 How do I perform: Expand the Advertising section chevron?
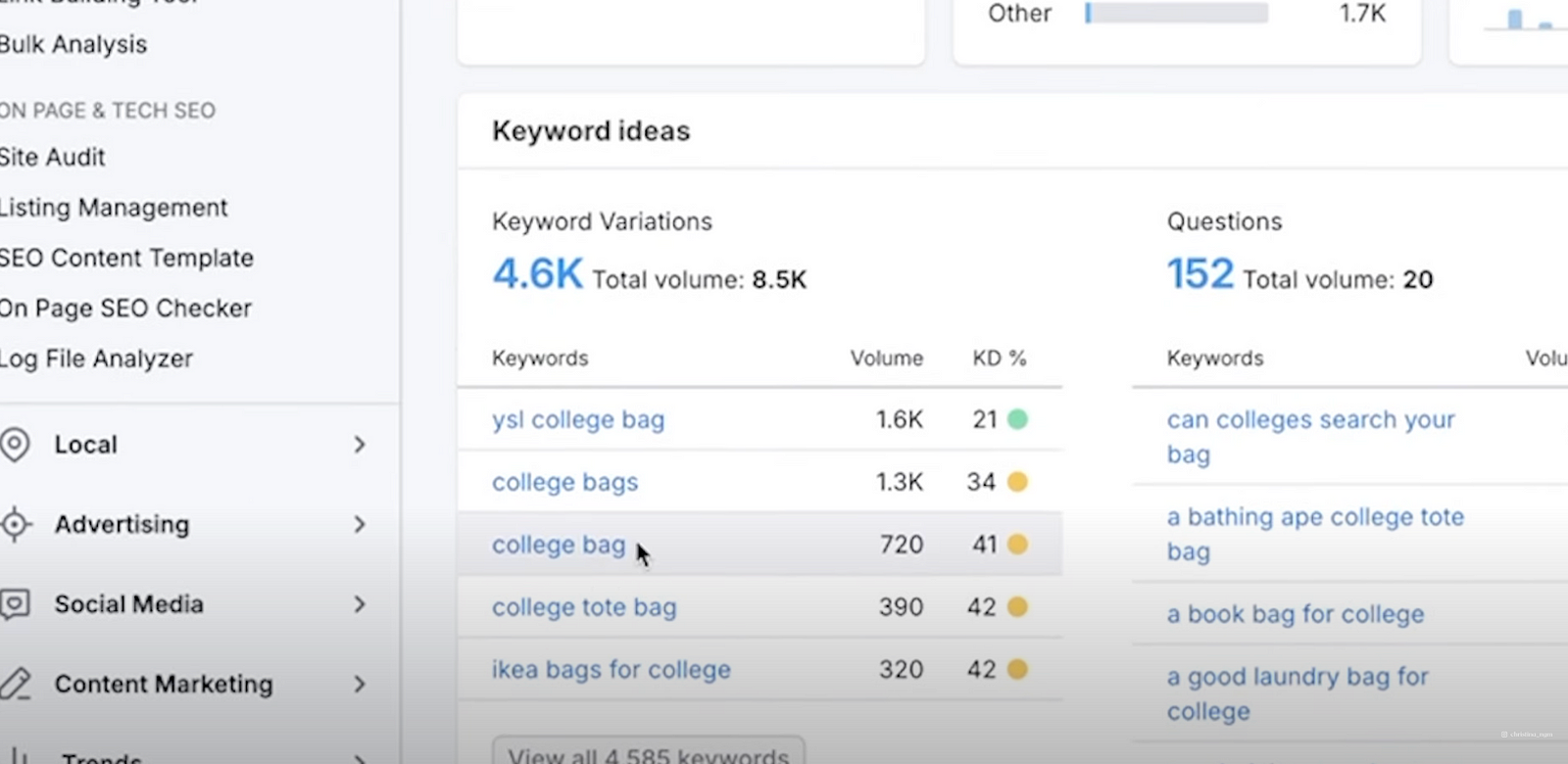pyautogui.click(x=360, y=524)
